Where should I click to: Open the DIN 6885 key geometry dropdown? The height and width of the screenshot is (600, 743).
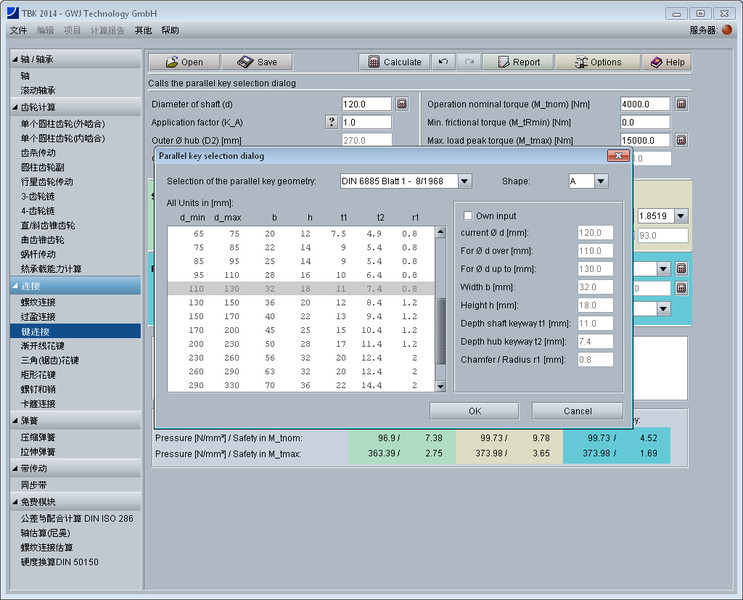pyautogui.click(x=465, y=181)
